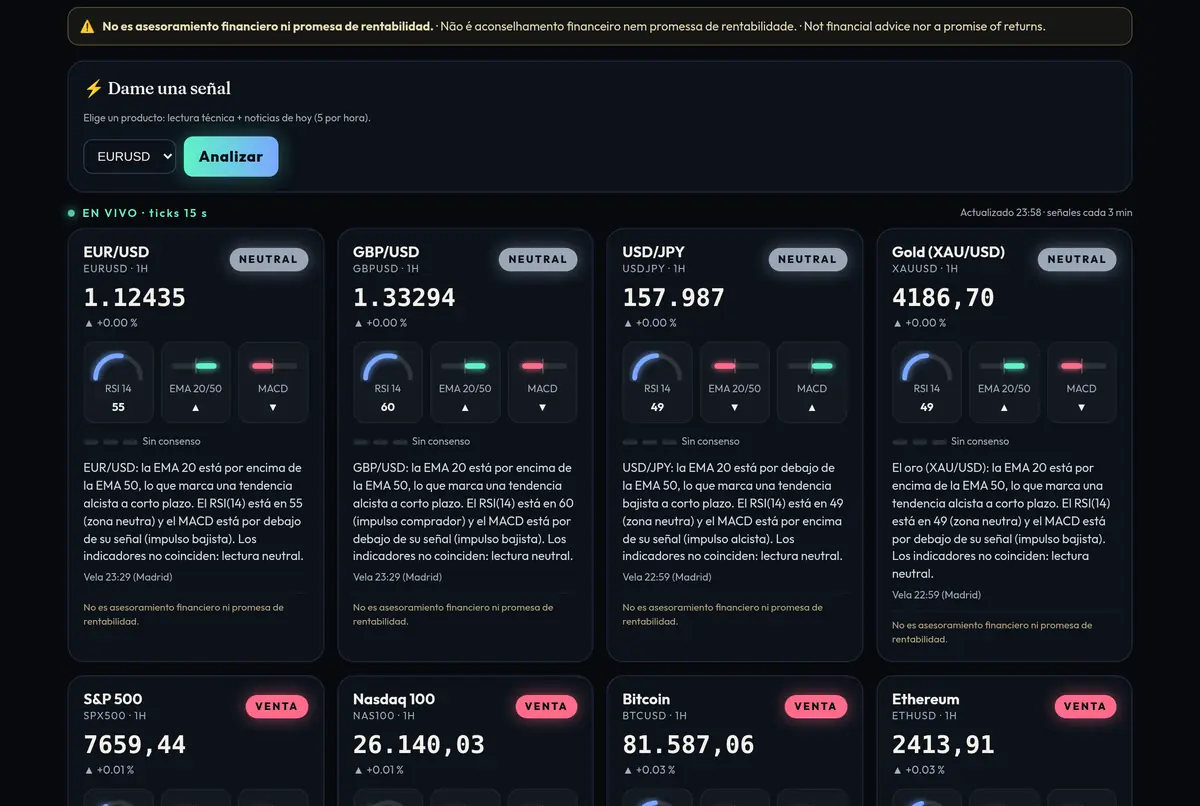This screenshot has width=1200, height=806.
Task: Click the green EN VIVO status dot
Action: (x=71, y=213)
